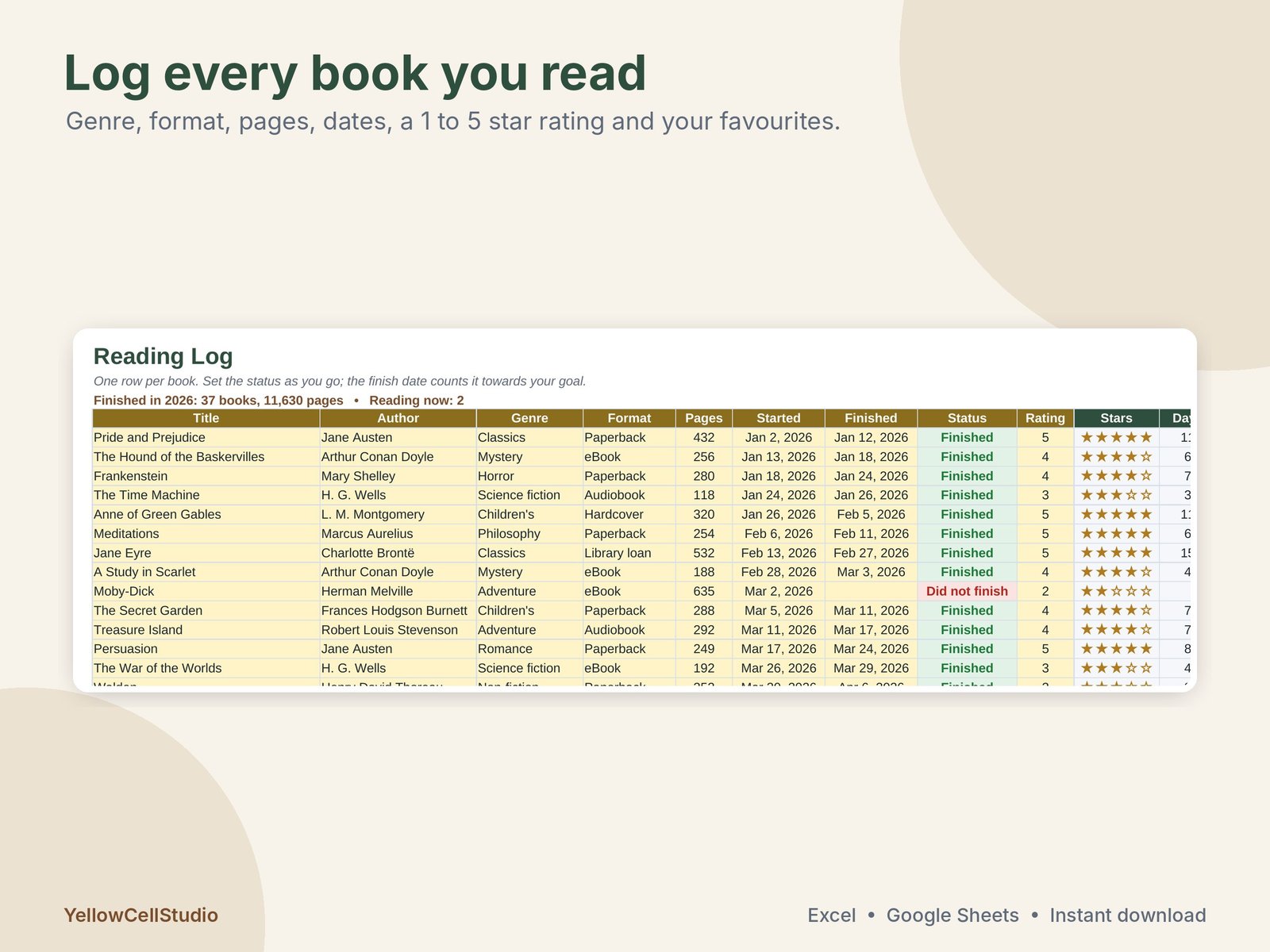Click the Genre column header
The height and width of the screenshot is (952, 1270).
tap(529, 418)
